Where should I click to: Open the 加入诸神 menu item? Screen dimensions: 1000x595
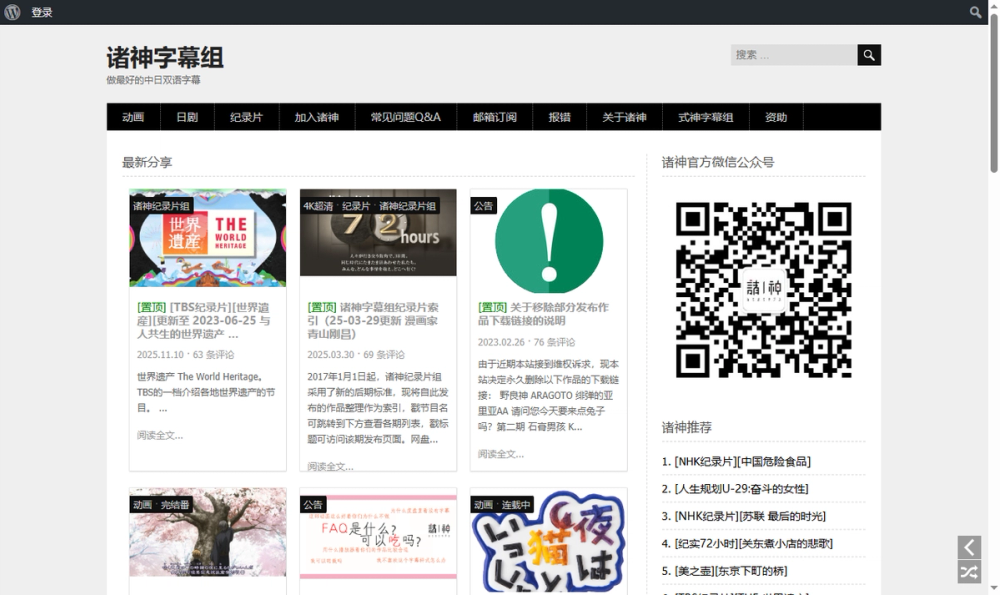[x=316, y=117]
